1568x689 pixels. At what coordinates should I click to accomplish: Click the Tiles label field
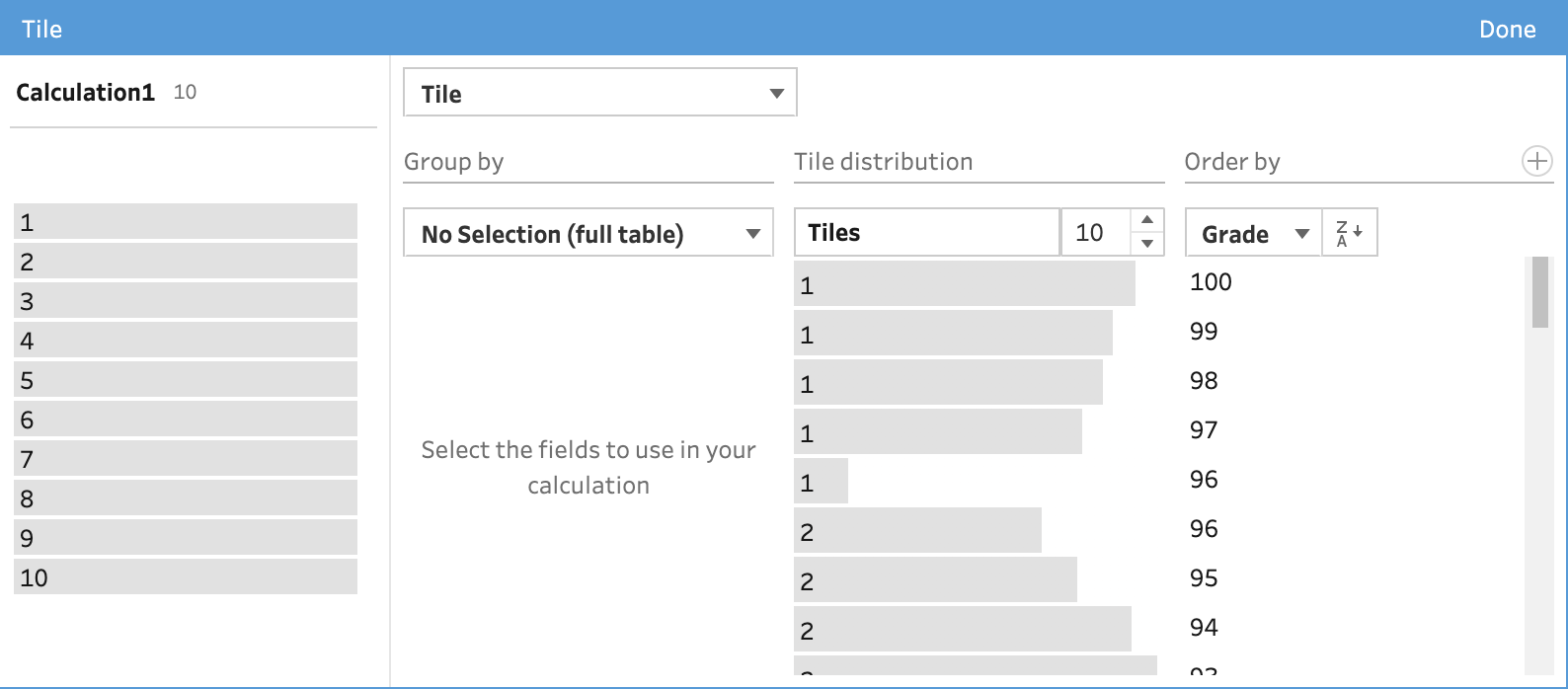click(925, 233)
